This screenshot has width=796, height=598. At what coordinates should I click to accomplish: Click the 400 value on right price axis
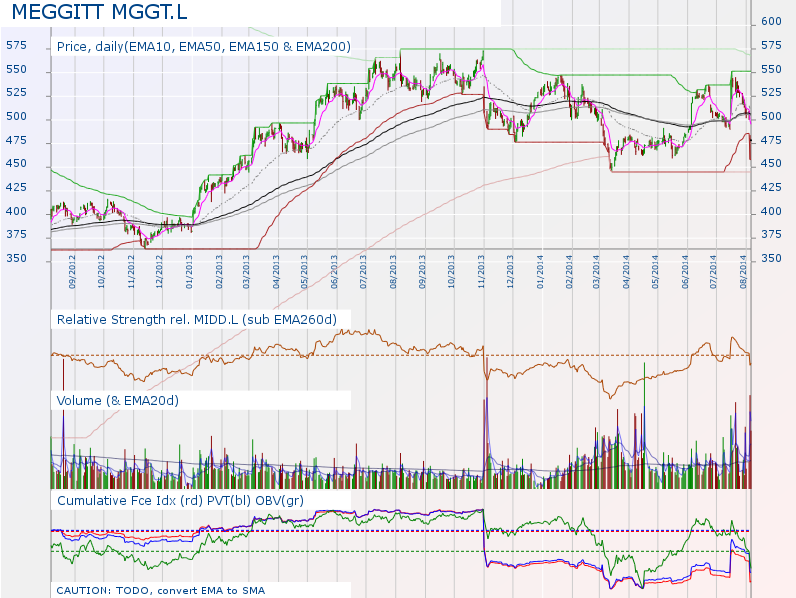pyautogui.click(x=771, y=211)
